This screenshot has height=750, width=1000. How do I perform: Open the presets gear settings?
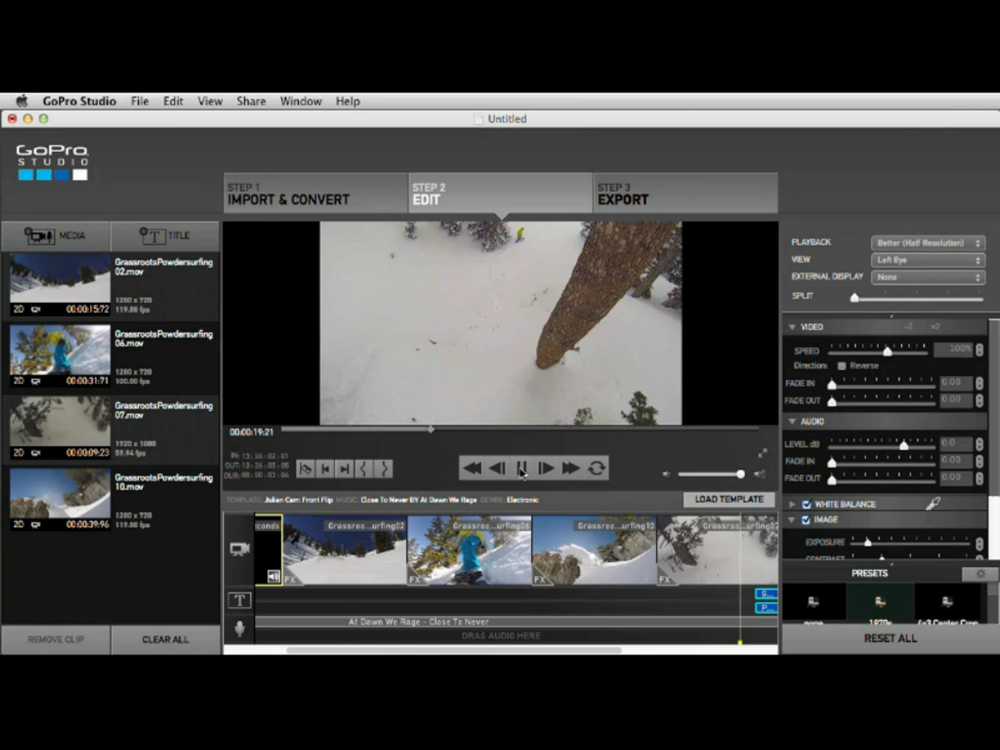click(980, 573)
